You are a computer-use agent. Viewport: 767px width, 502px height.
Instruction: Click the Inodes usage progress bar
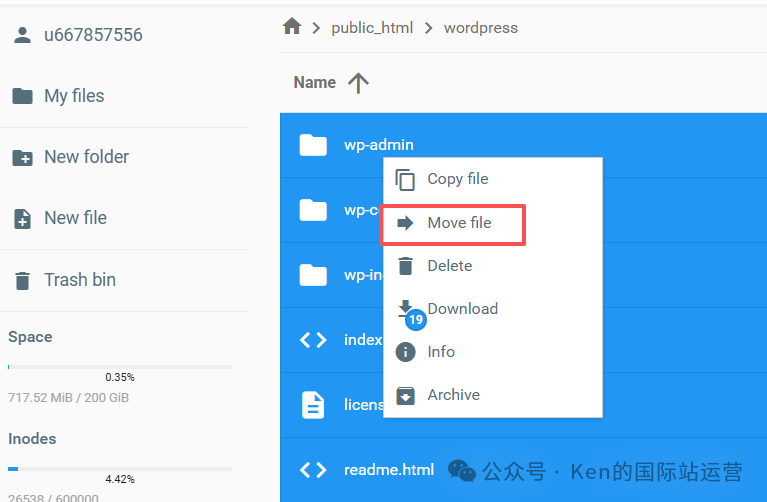[120, 469]
